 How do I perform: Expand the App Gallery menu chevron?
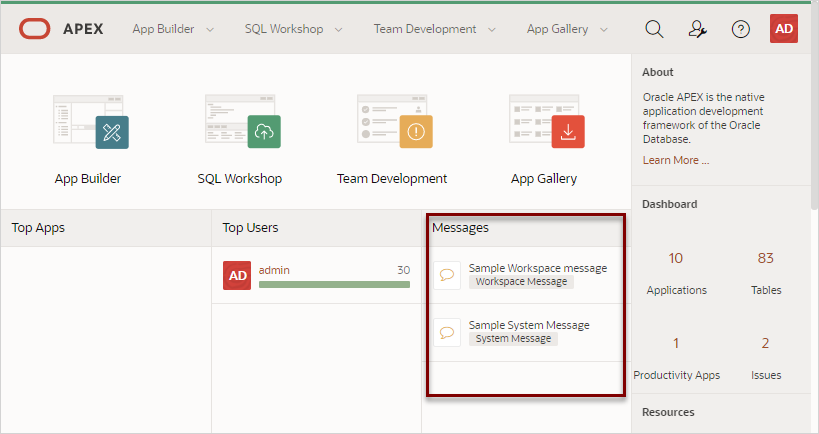point(604,30)
